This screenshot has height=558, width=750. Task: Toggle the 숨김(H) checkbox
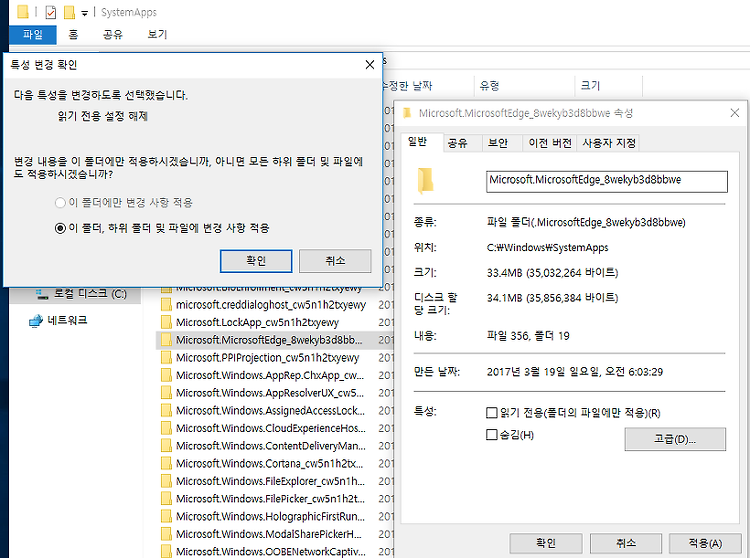point(491,435)
